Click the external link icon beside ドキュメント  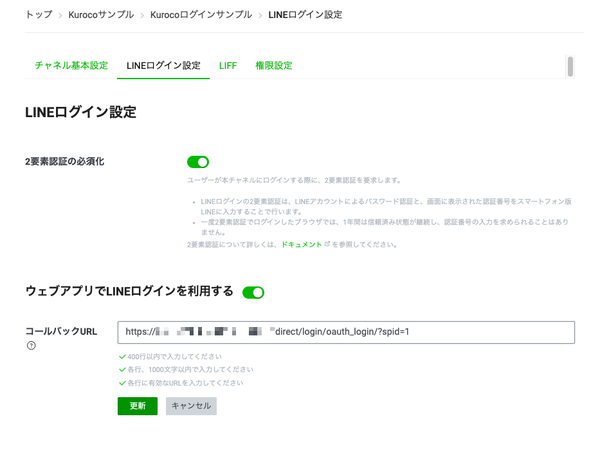(327, 244)
